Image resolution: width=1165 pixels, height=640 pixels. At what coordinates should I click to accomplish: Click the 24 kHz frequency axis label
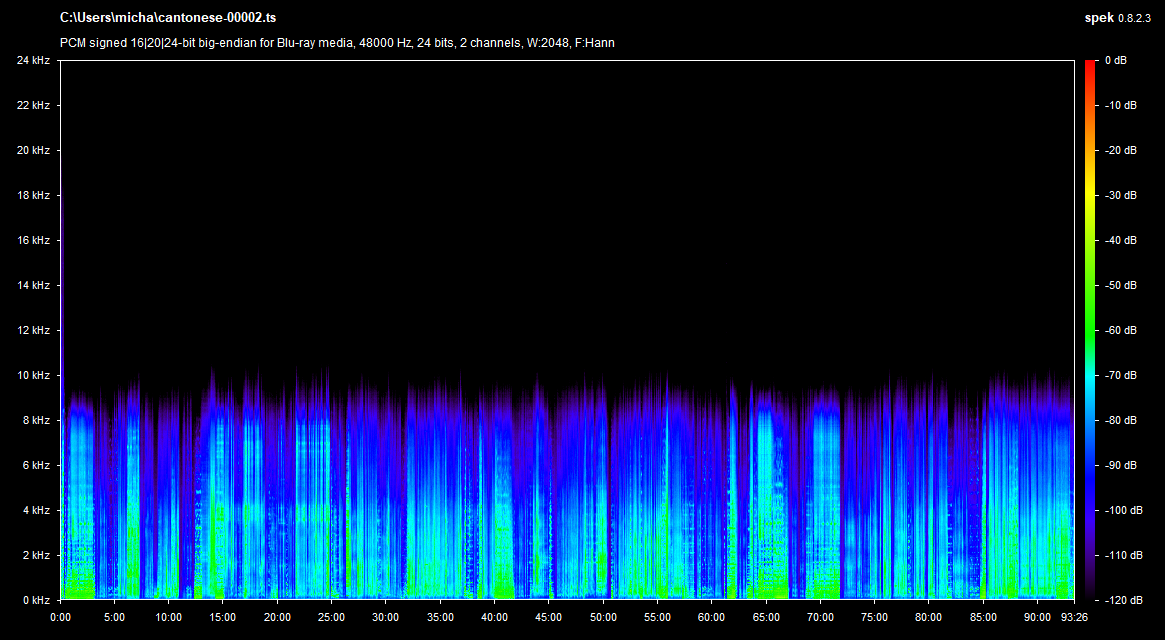click(x=33, y=61)
